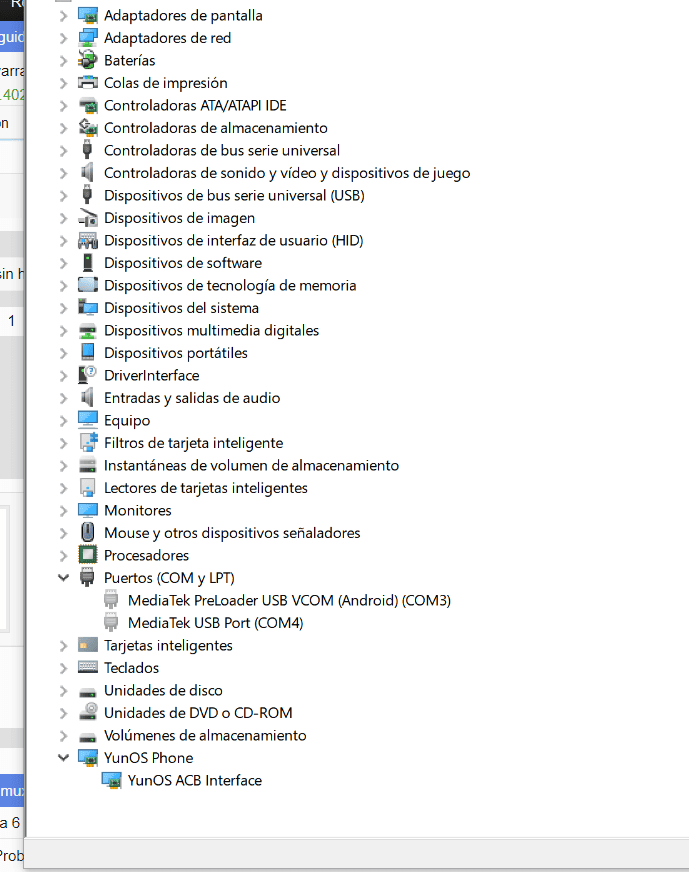689x872 pixels.
Task: Click the Dispositivos de interfaz de usuario (HID) icon
Action: pyautogui.click(x=87, y=240)
